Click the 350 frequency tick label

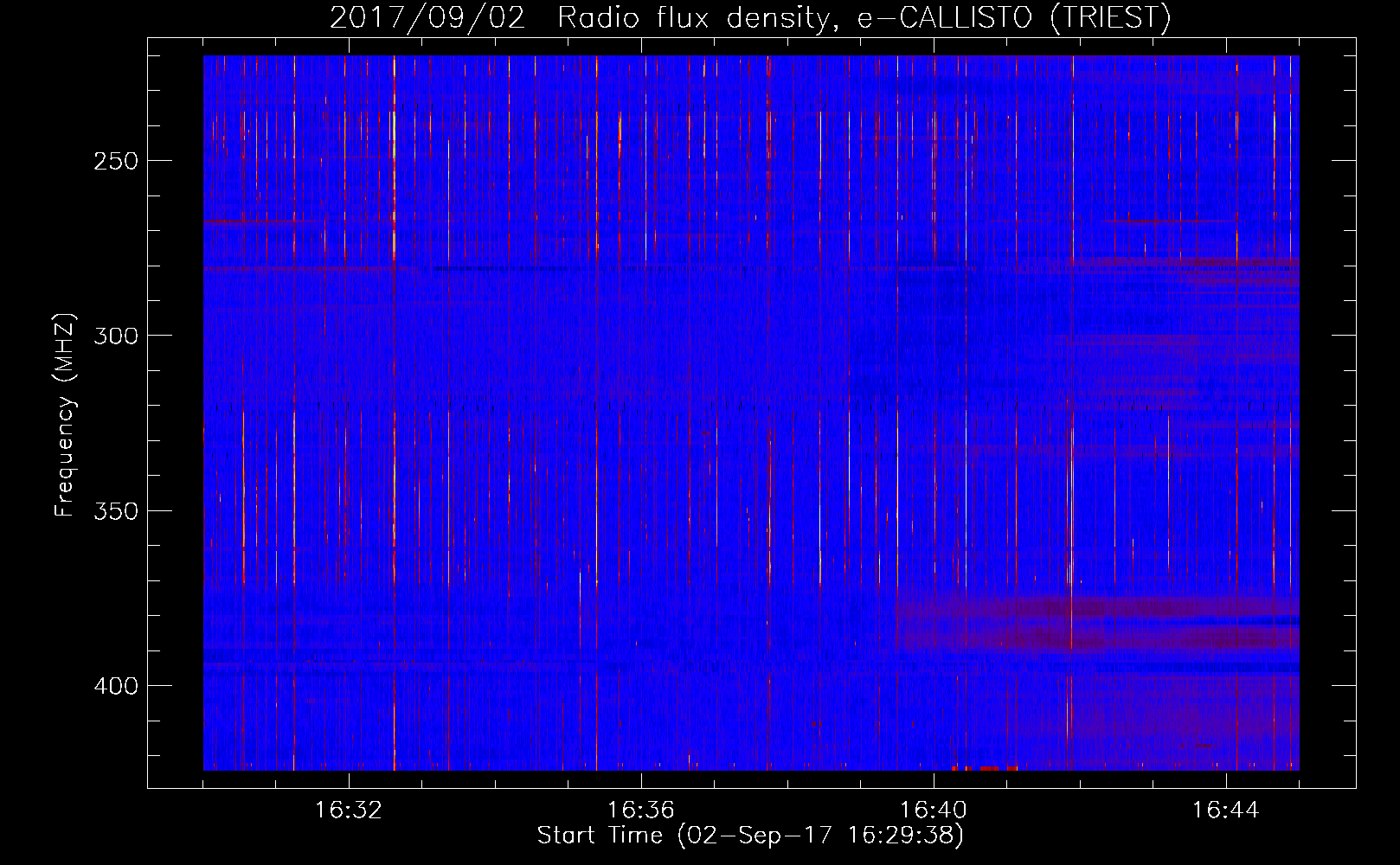(x=116, y=510)
